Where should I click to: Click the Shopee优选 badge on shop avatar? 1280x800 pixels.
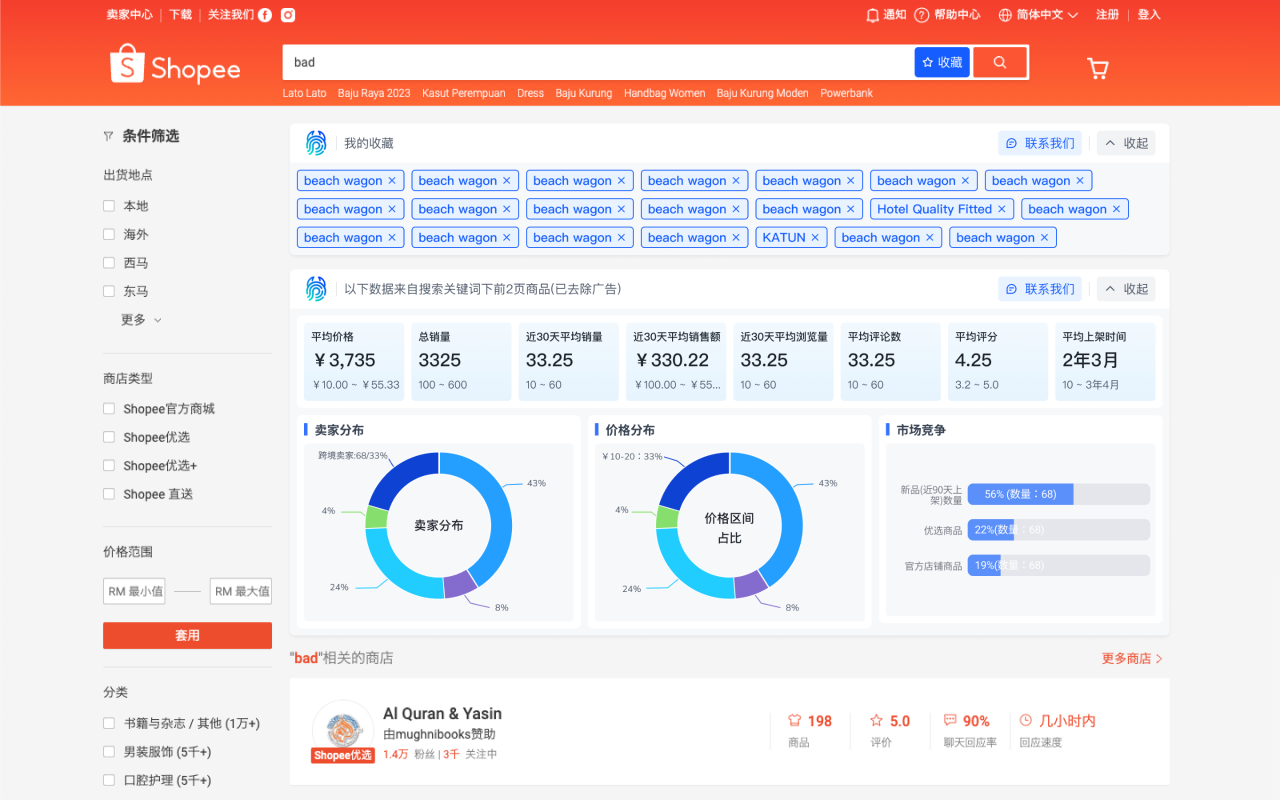(x=343, y=755)
